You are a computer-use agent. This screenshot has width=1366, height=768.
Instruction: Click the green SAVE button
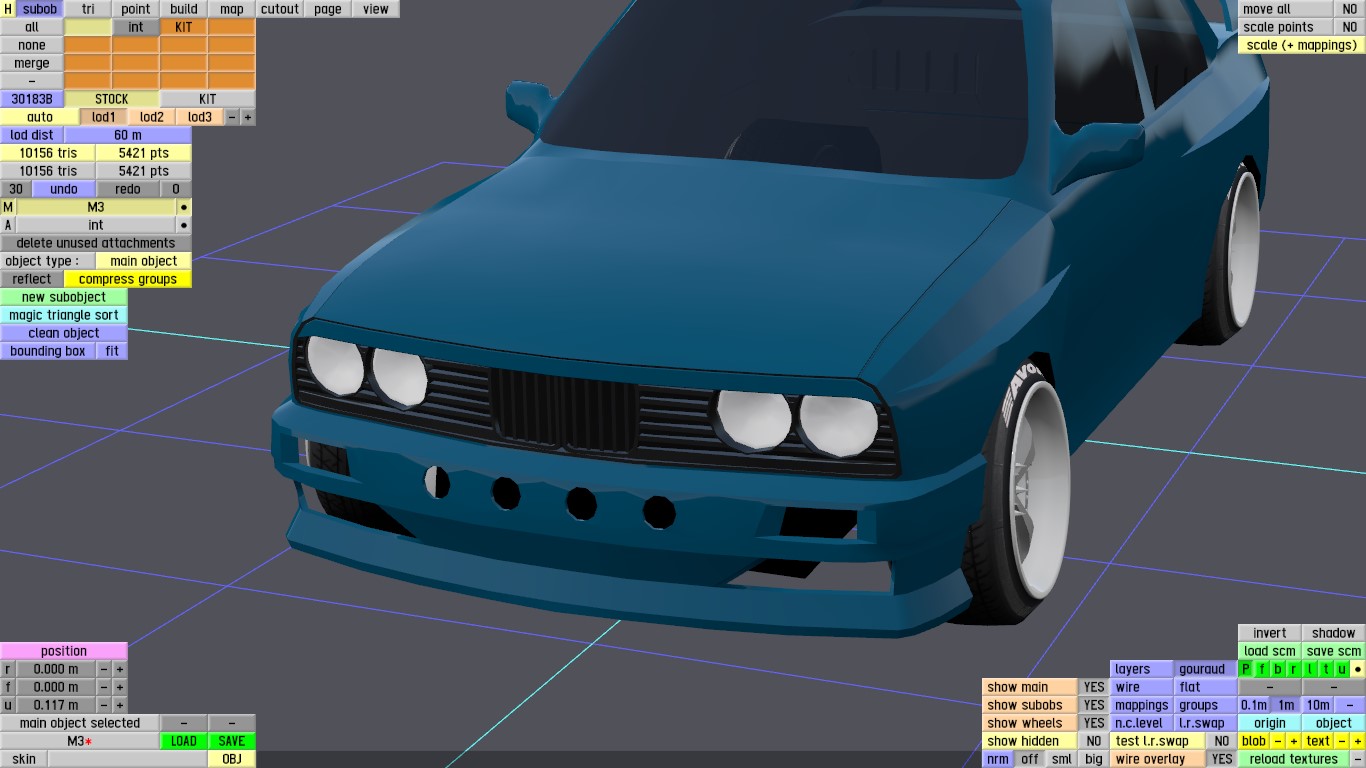(232, 741)
